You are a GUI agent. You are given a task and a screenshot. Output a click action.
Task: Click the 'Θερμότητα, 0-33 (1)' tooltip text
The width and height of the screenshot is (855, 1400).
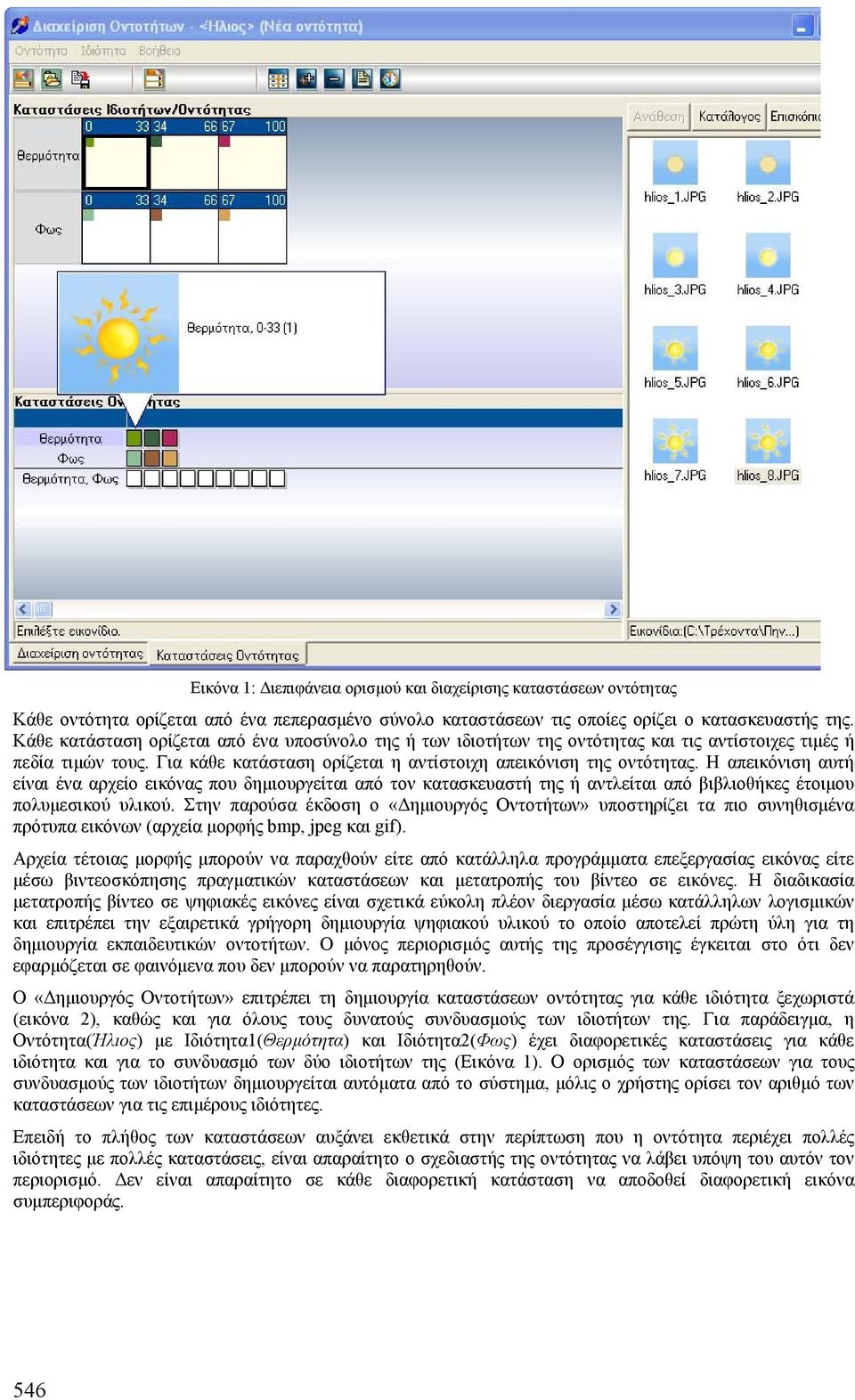point(242,328)
